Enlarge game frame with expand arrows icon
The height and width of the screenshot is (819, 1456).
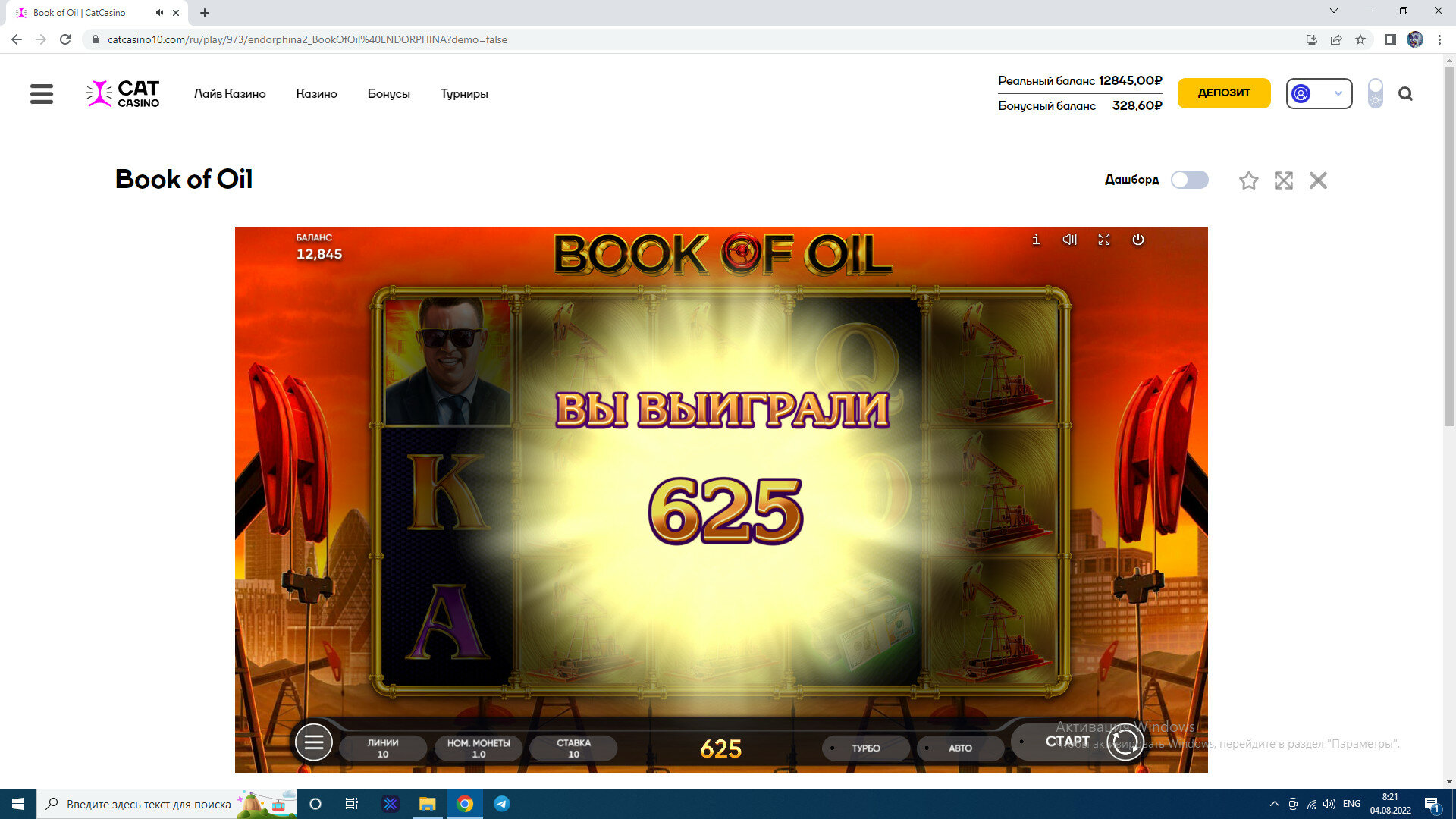(x=1283, y=180)
